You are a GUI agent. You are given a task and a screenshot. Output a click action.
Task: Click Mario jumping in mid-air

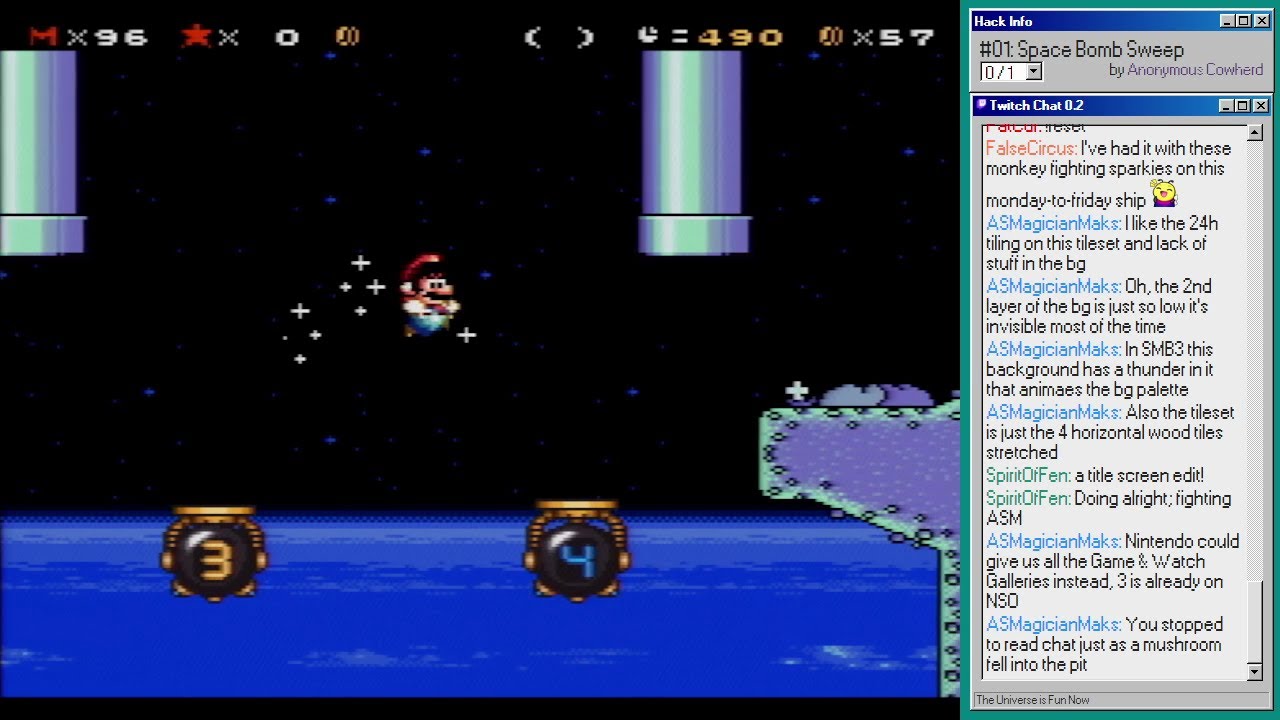429,295
